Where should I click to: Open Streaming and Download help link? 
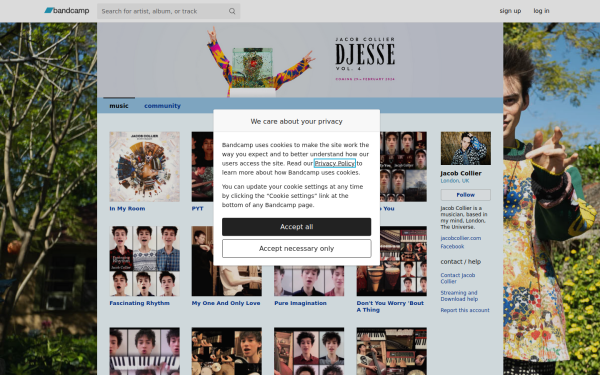pyautogui.click(x=459, y=296)
